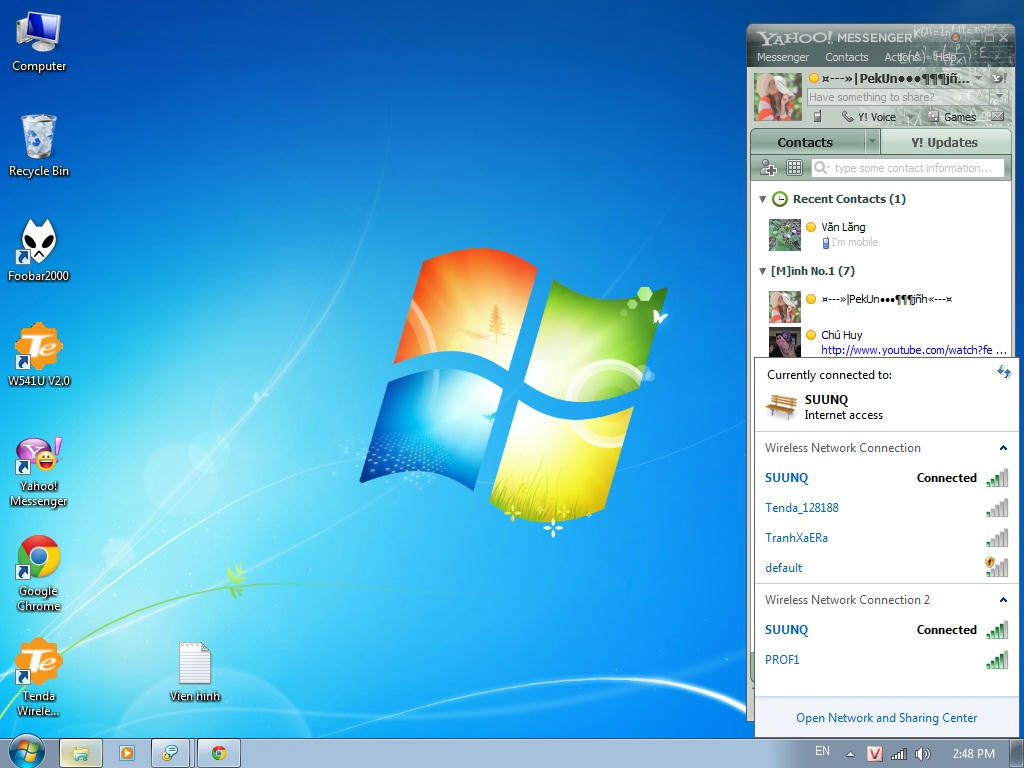The height and width of the screenshot is (768, 1024).
Task: Open Windows Explorer from taskbar
Action: (x=81, y=753)
